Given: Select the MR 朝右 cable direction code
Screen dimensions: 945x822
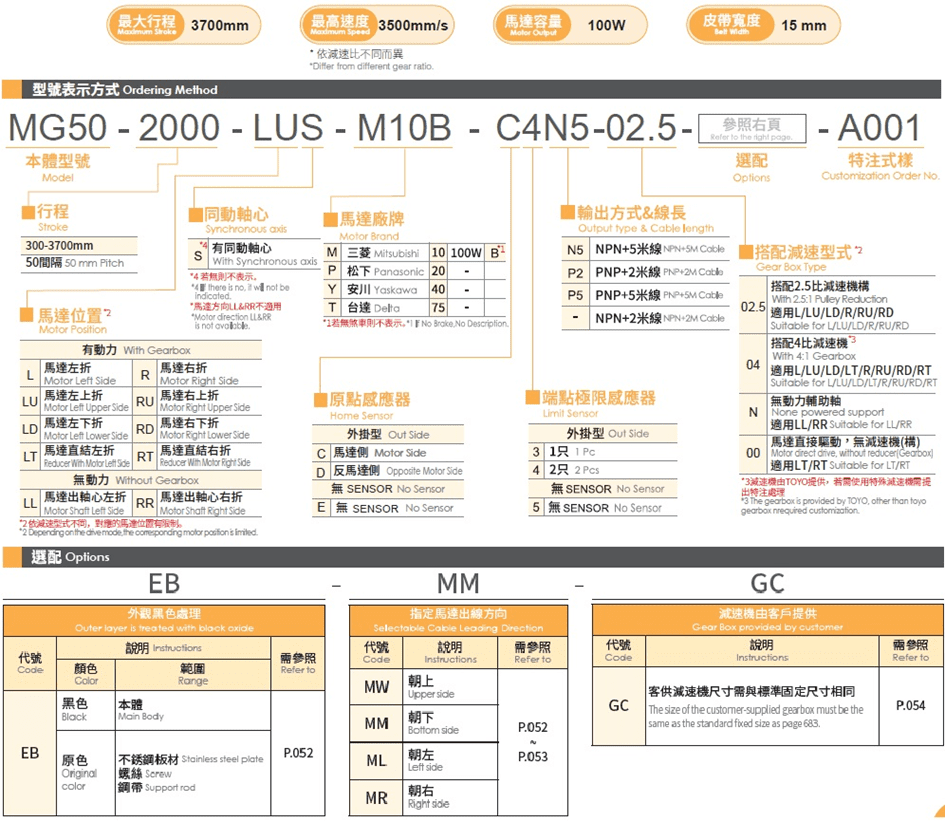Looking at the screenshot, I should tap(376, 797).
